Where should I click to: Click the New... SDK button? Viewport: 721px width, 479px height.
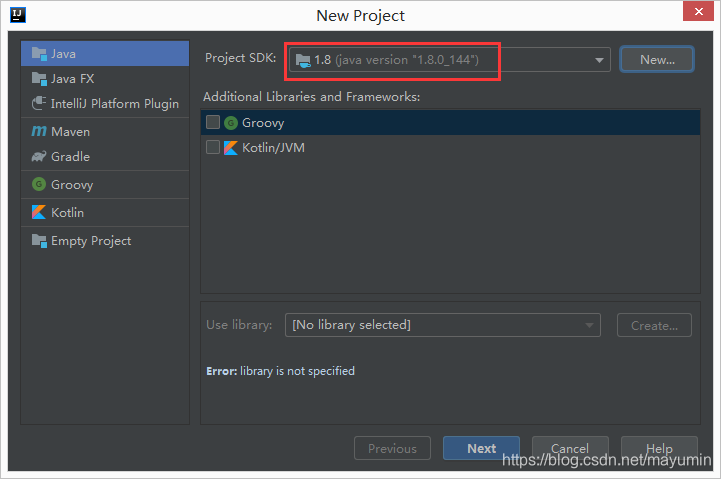657,60
